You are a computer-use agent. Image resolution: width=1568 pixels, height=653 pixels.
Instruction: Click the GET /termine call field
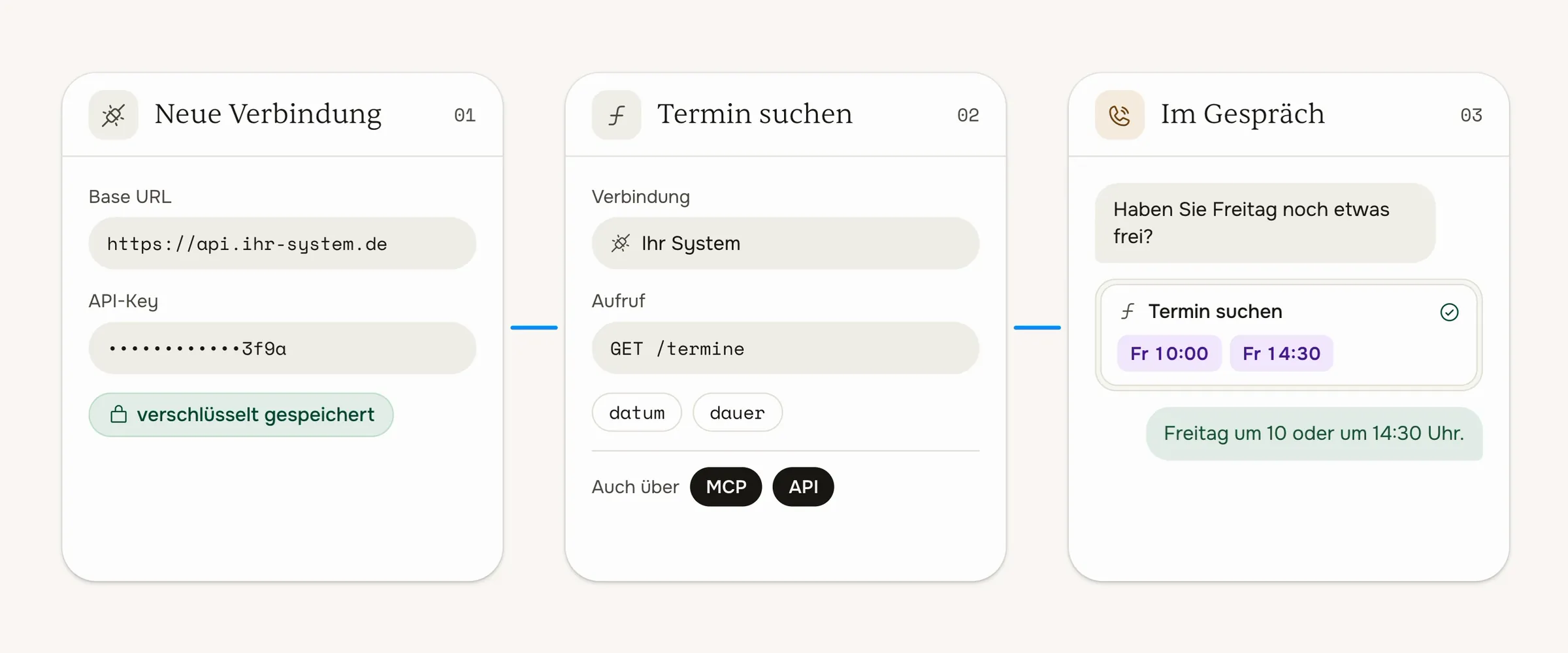tap(785, 348)
